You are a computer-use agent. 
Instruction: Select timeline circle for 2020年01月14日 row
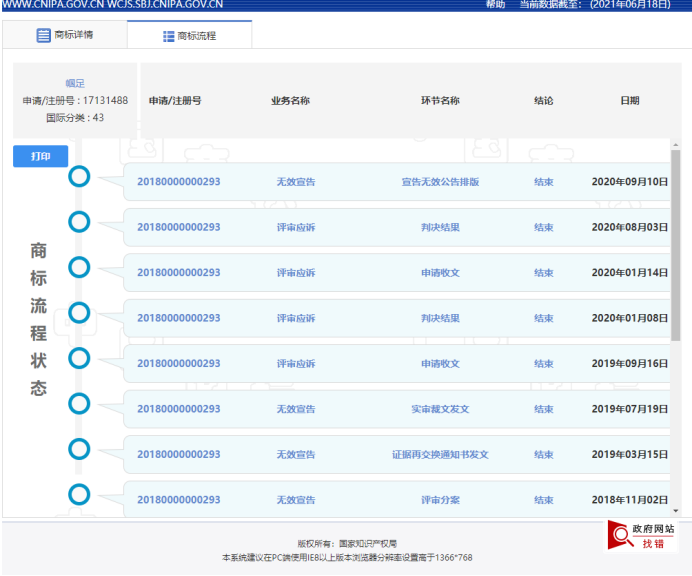pos(79,267)
